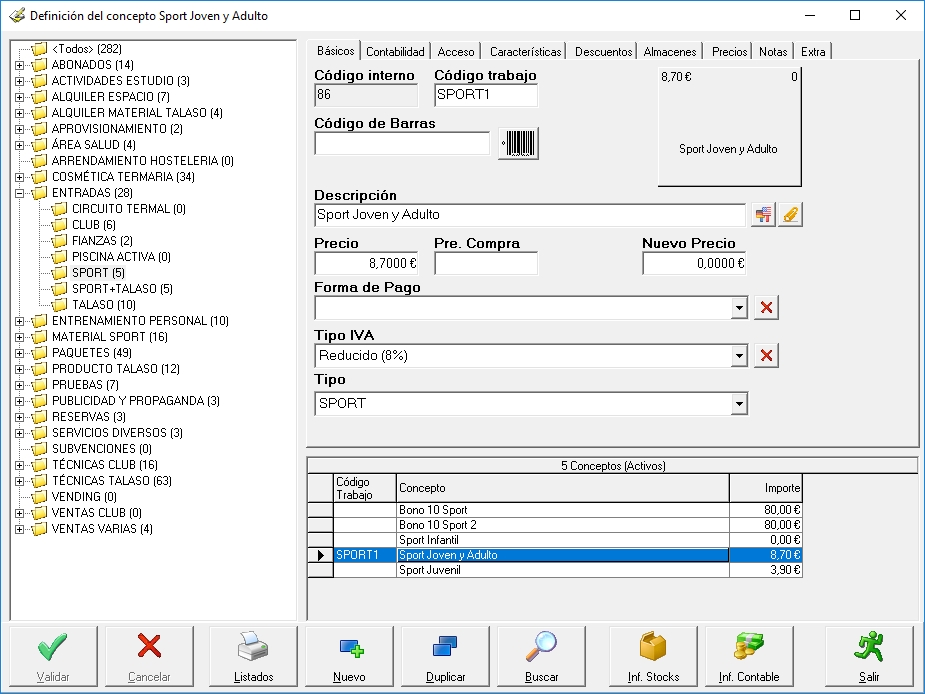The image size is (925, 694).
Task: Open the description translation flag icon
Action: click(x=763, y=215)
